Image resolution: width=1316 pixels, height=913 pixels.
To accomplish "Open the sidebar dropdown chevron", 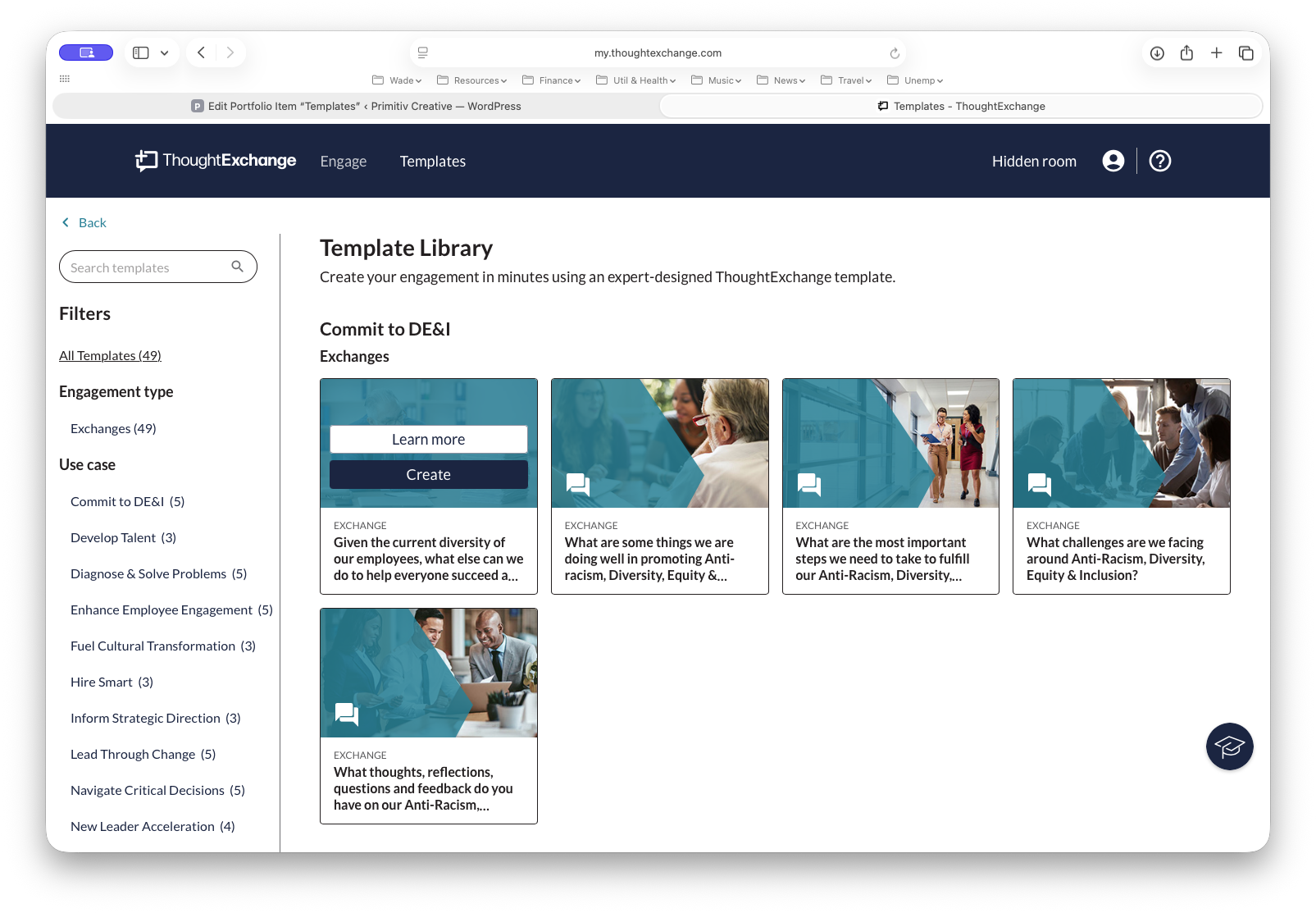I will tap(165, 53).
